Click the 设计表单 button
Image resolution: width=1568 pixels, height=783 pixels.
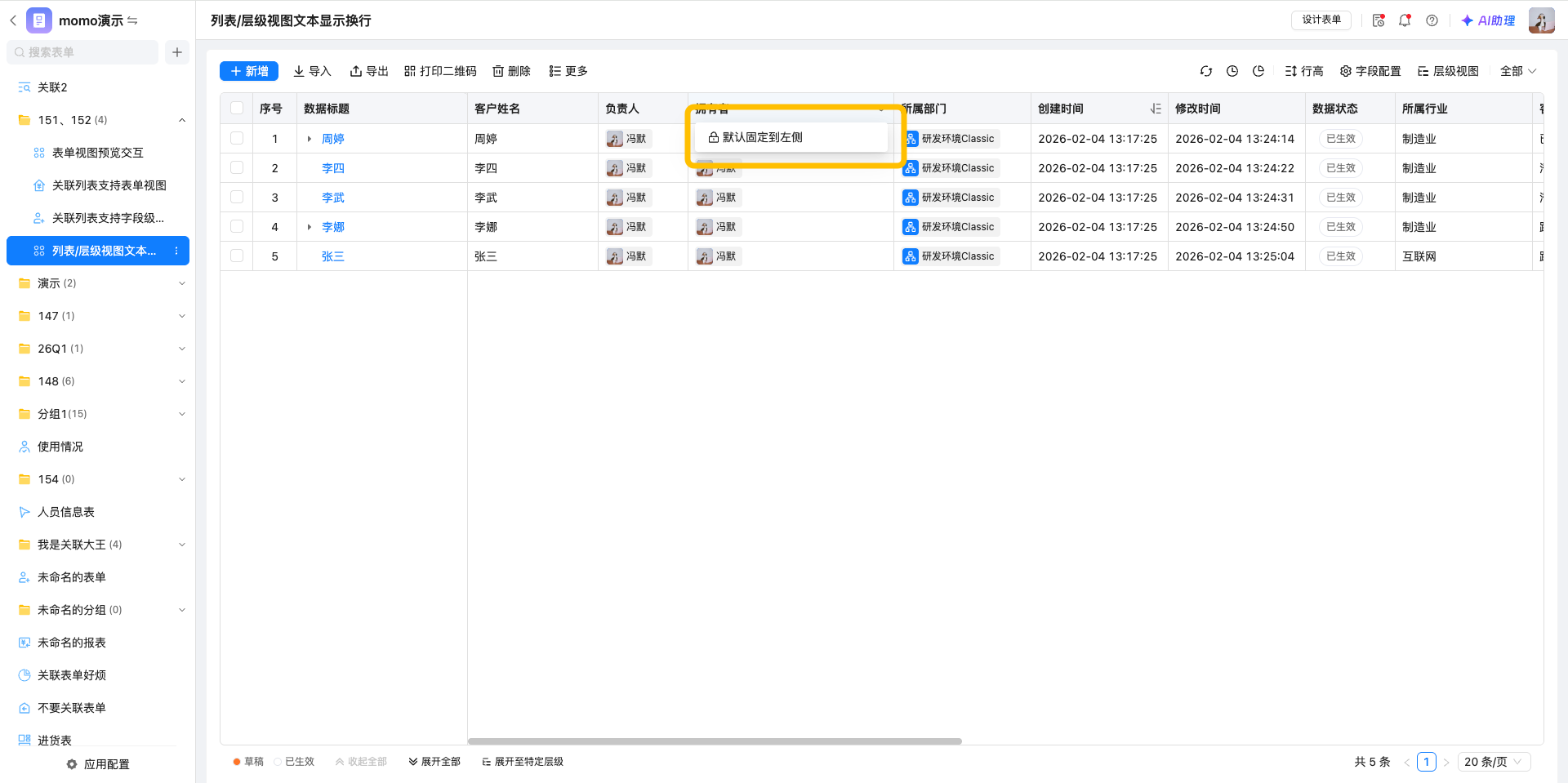(x=1321, y=20)
